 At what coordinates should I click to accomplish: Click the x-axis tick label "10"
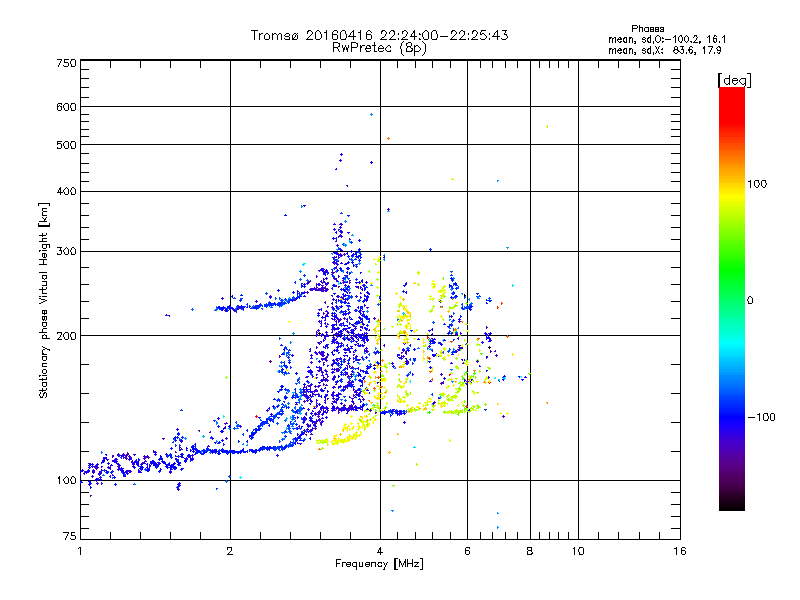tap(578, 551)
